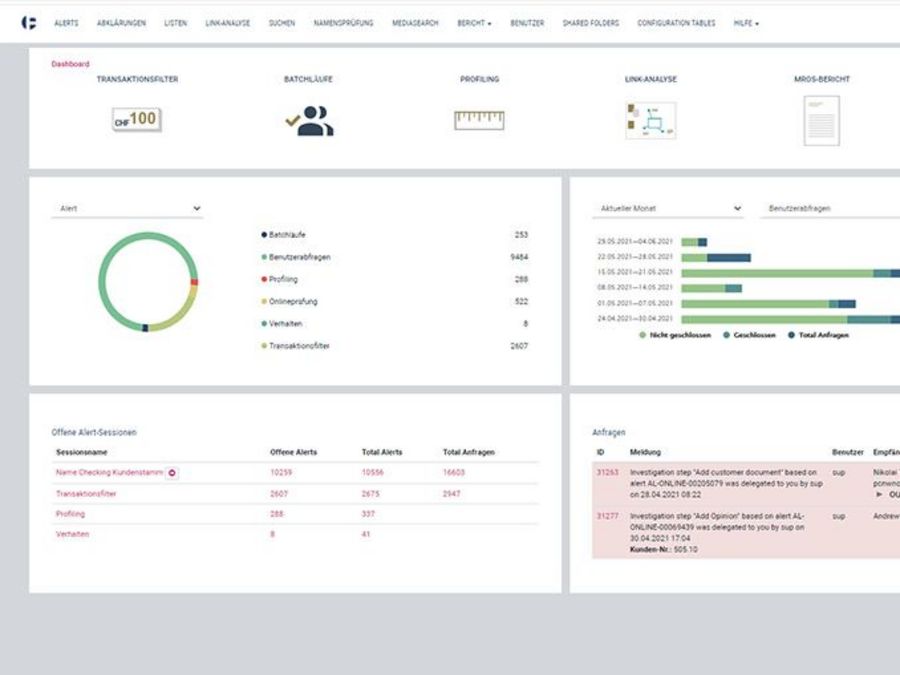Open the Transaktionsfilter CHF 100 icon
The width and height of the screenshot is (900, 675).
tap(137, 119)
